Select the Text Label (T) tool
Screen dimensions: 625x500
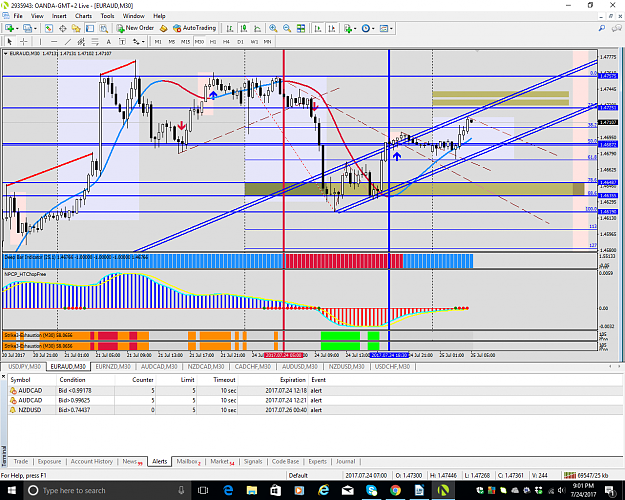click(122, 41)
